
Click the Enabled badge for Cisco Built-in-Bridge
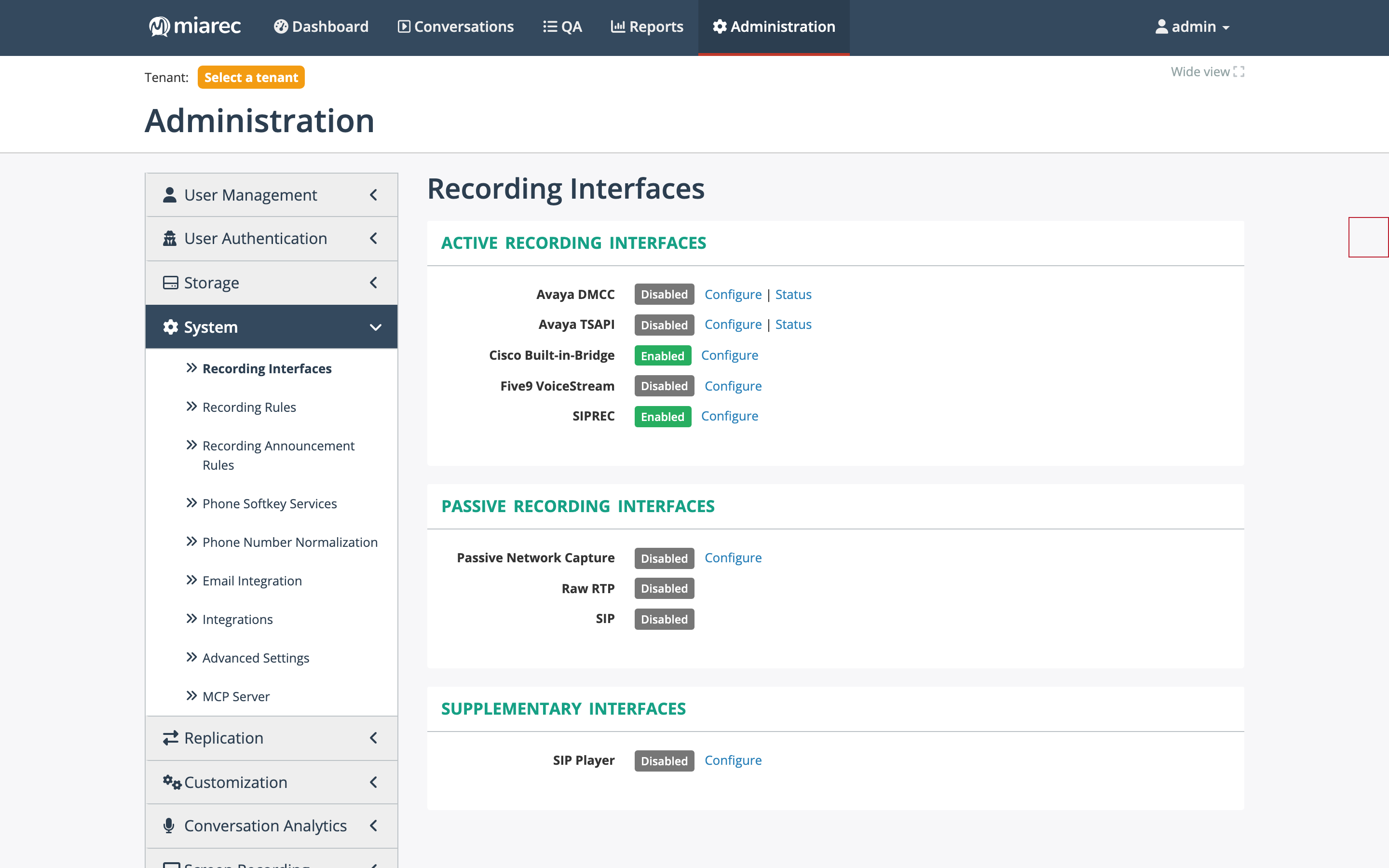click(x=662, y=355)
